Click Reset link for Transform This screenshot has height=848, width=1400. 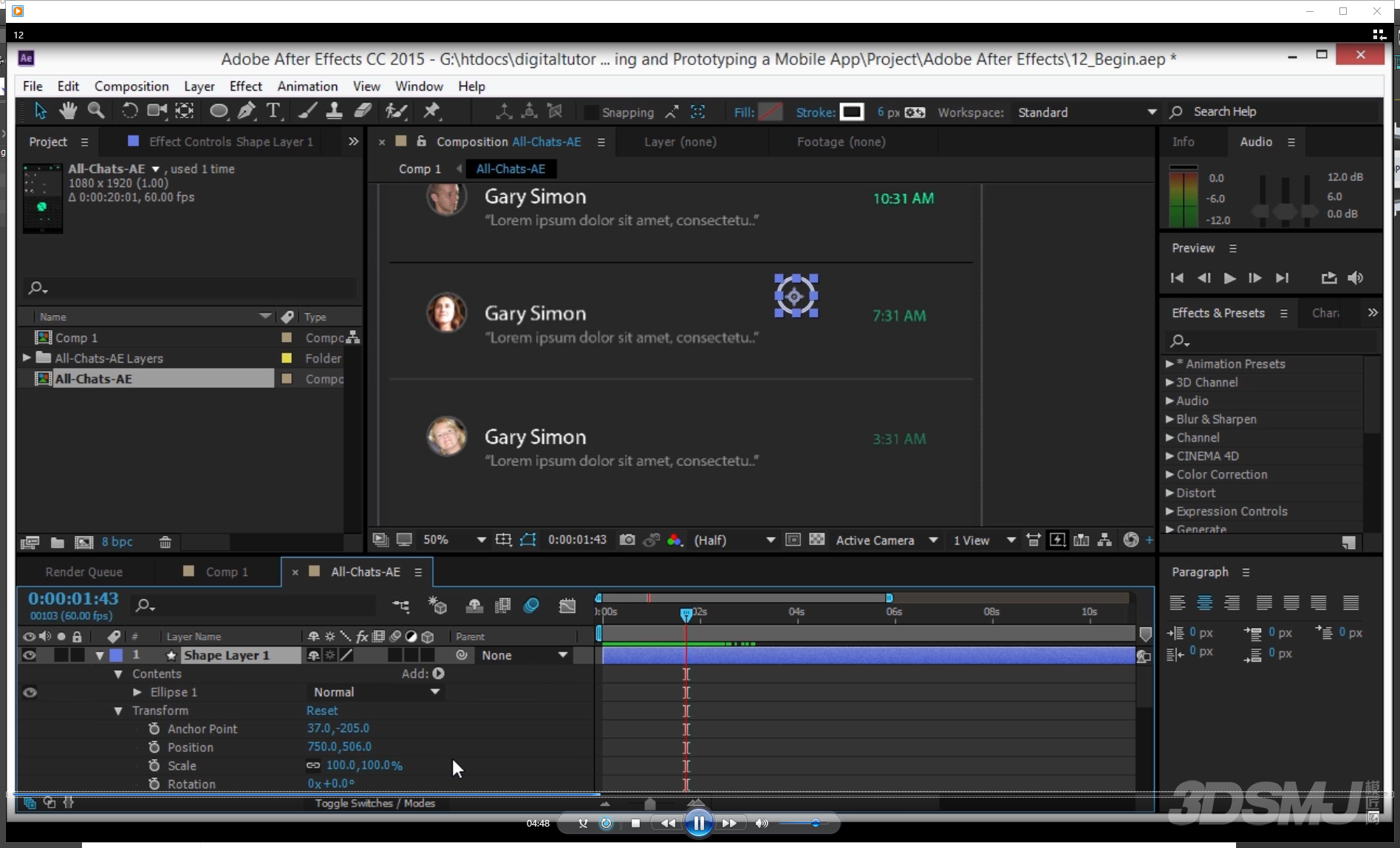coord(322,711)
